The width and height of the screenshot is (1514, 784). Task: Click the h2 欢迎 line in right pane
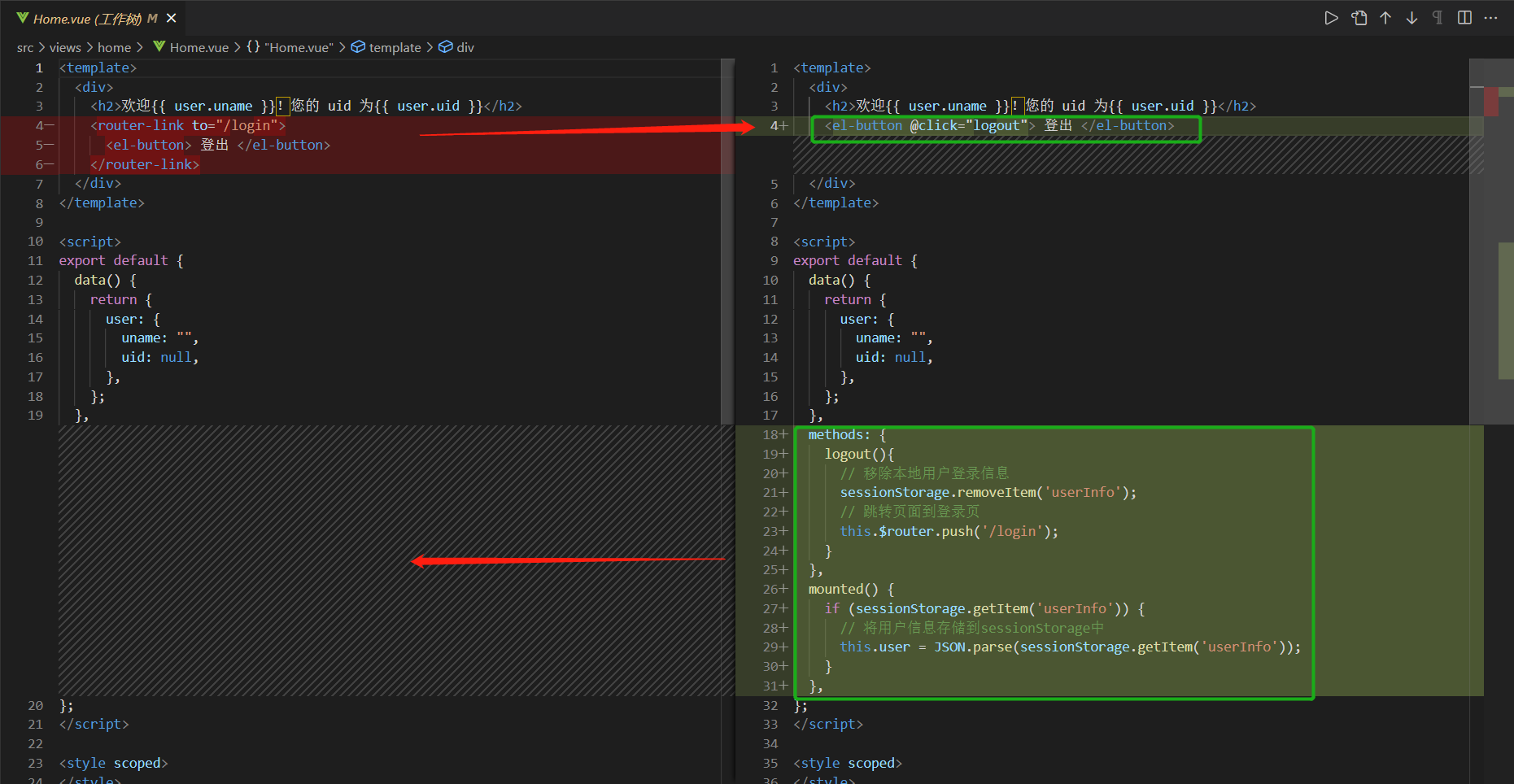[x=1041, y=107]
